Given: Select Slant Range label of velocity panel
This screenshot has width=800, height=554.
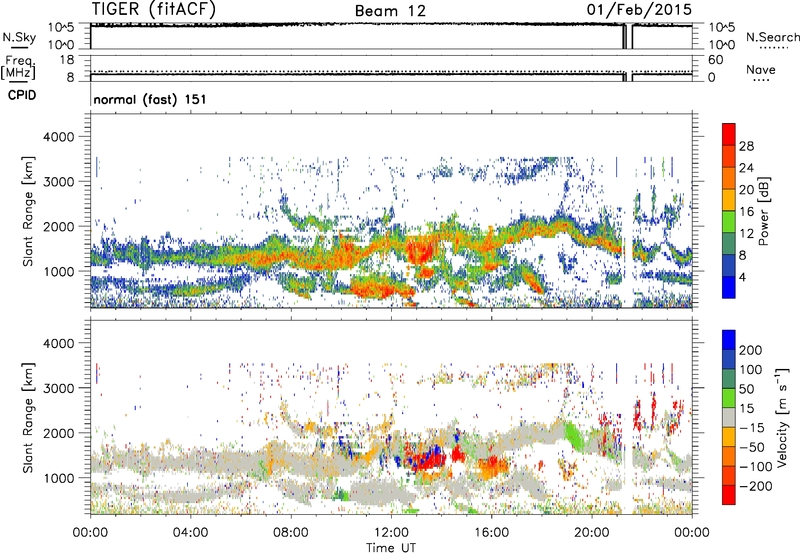Looking at the screenshot, I should tap(28, 417).
